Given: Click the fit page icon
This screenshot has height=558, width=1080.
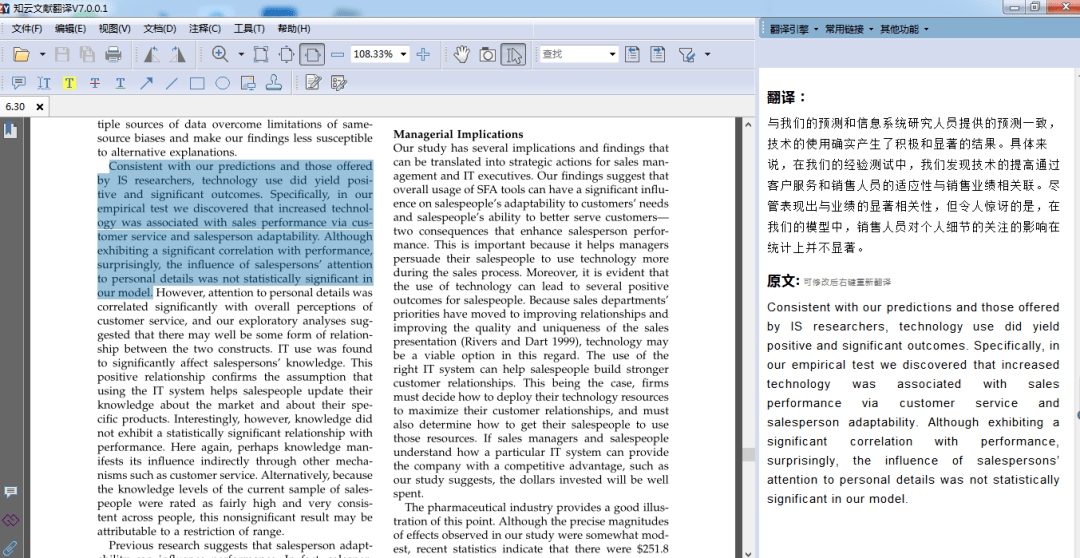Looking at the screenshot, I should coord(287,54).
